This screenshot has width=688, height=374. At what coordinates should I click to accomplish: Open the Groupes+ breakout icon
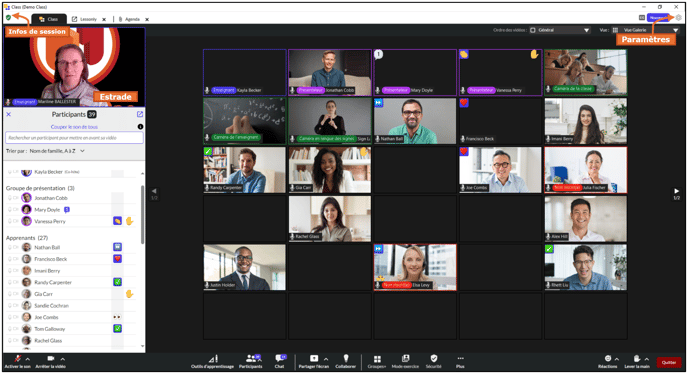pos(377,359)
